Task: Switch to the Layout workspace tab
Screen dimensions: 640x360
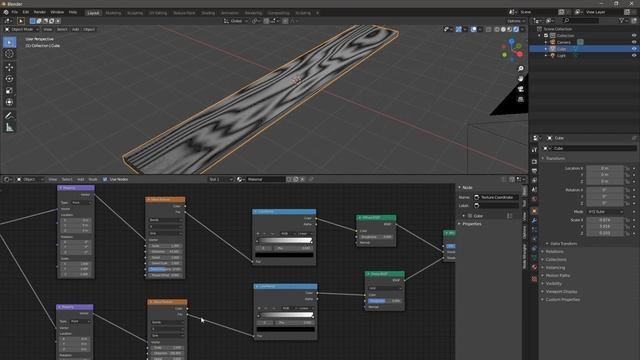Action: coord(93,13)
